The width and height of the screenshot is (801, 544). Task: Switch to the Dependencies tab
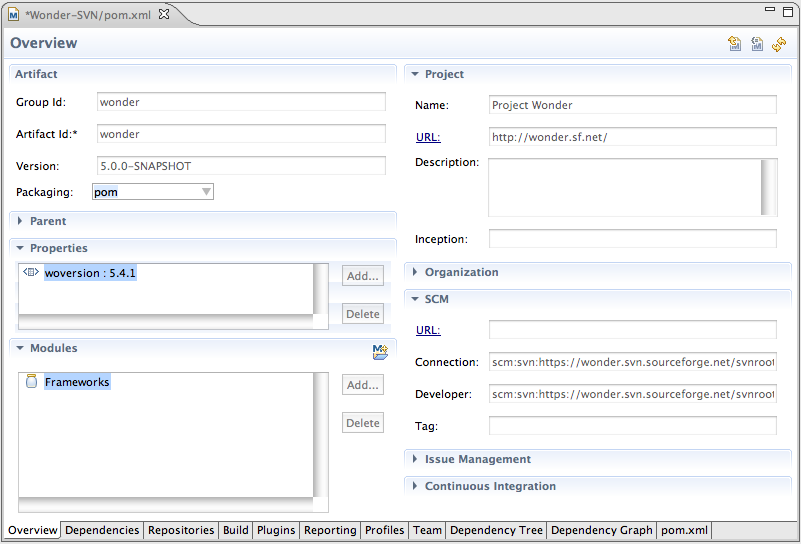click(x=102, y=530)
